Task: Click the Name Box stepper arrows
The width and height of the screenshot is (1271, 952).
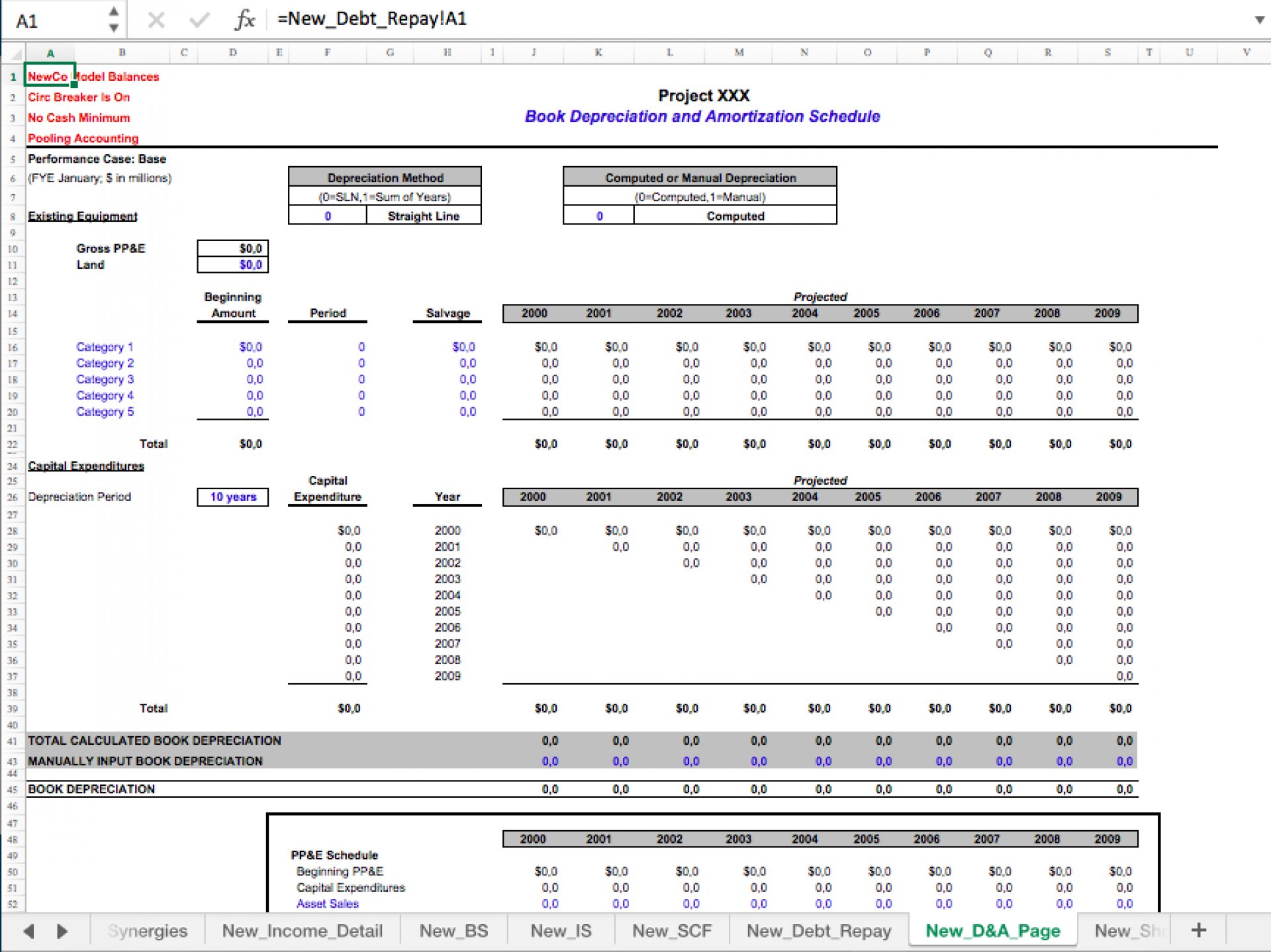Action: point(114,19)
